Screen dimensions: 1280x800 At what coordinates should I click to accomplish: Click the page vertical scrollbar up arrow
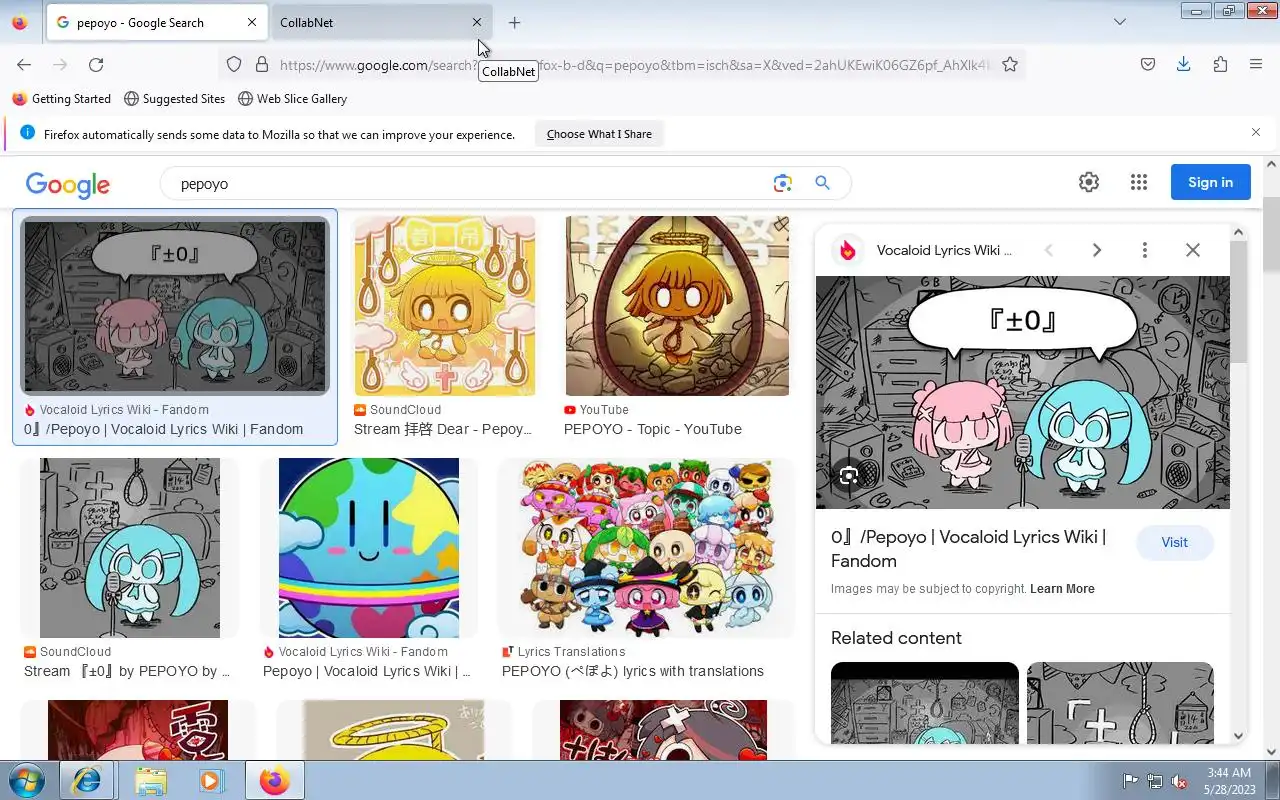coord(1272,164)
